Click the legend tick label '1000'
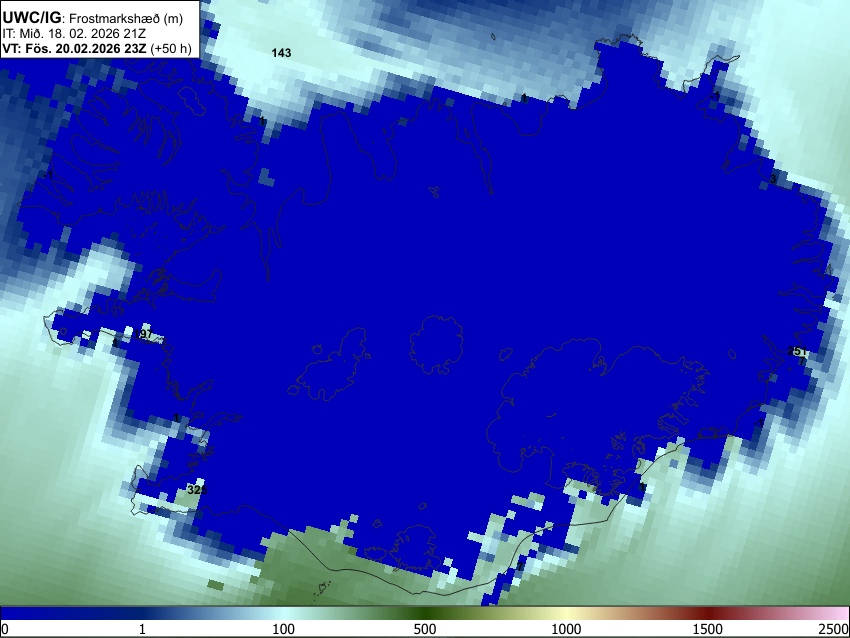 coord(566,629)
